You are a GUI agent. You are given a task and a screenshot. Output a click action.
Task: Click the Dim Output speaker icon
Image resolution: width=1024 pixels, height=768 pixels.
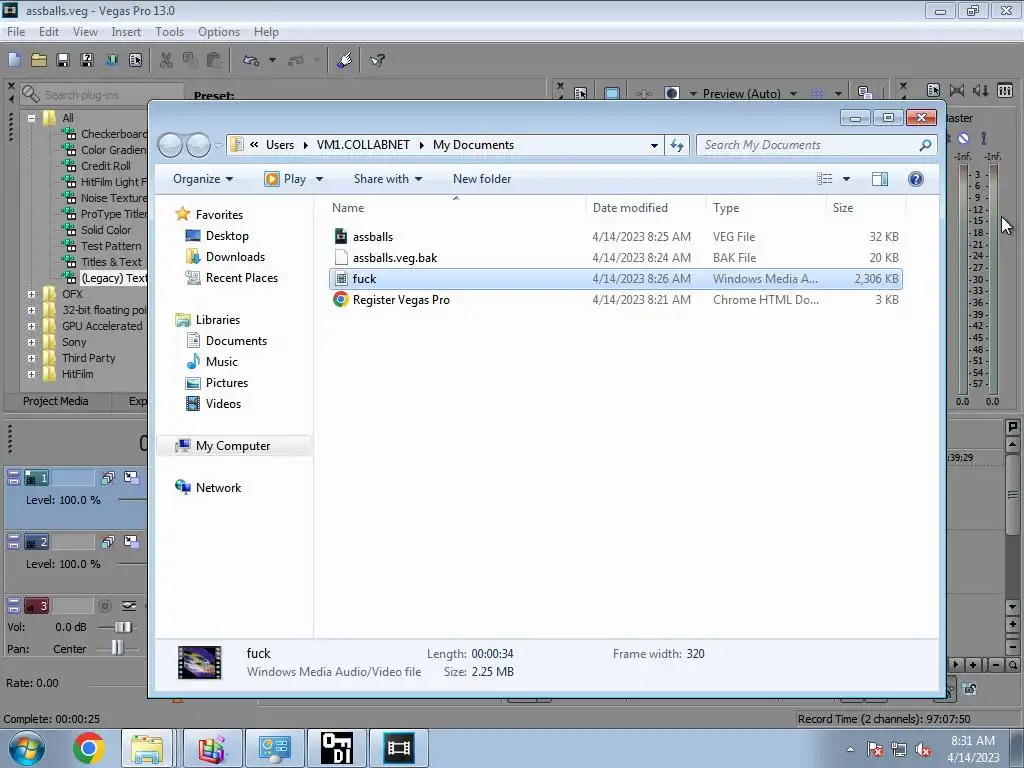pos(981,90)
